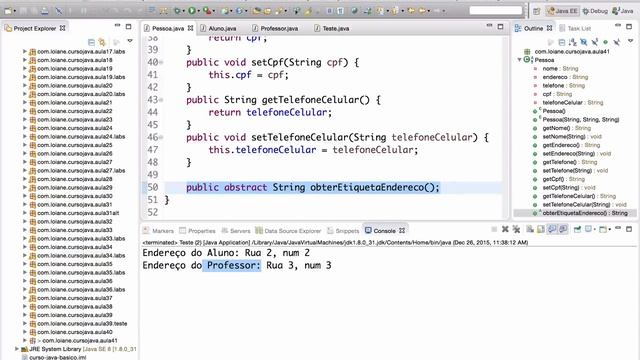Toggle Hide Fields in Outline toolbar
The width and height of the screenshot is (640, 360).
(584, 42)
